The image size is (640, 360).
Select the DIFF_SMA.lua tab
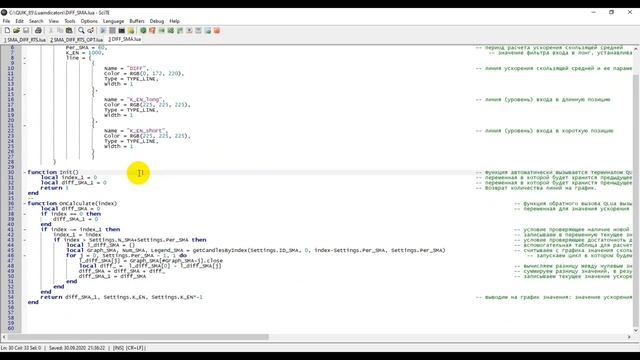click(124, 40)
